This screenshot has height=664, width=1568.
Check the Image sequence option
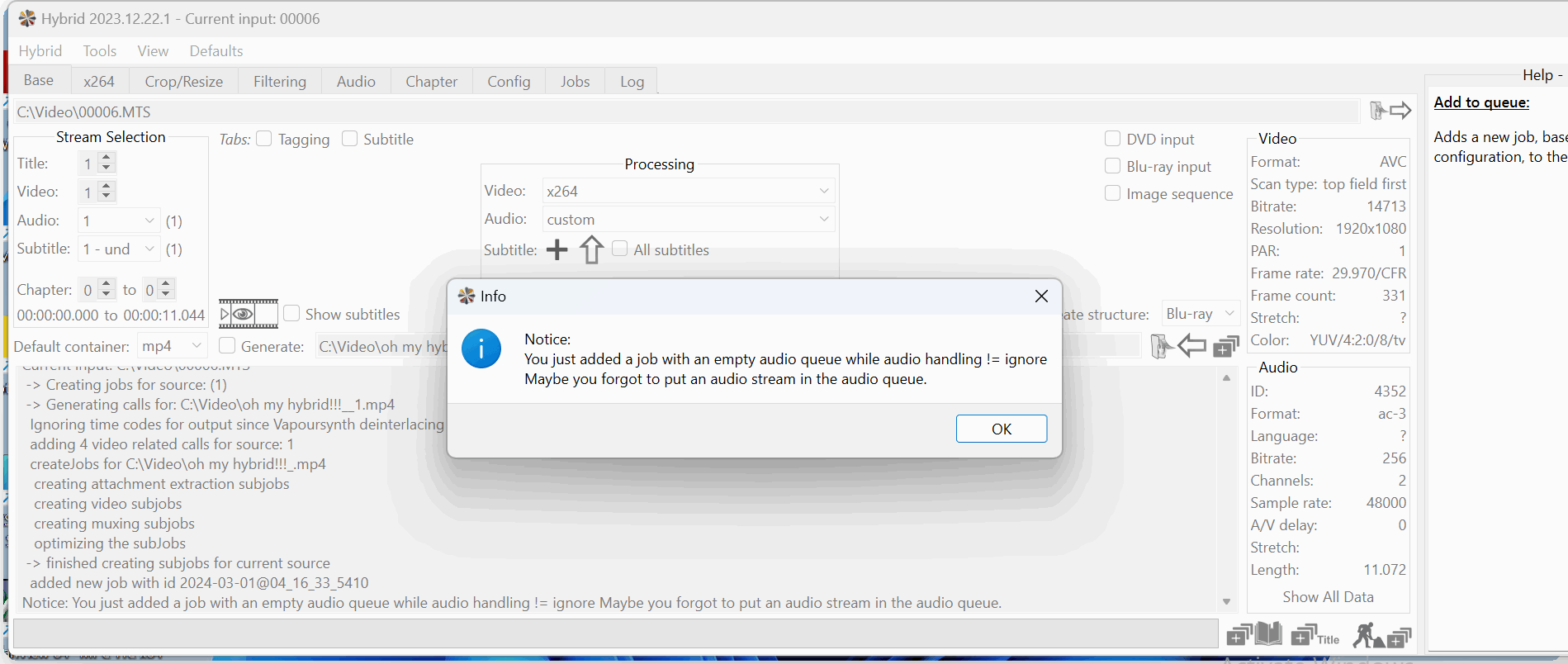[1112, 193]
